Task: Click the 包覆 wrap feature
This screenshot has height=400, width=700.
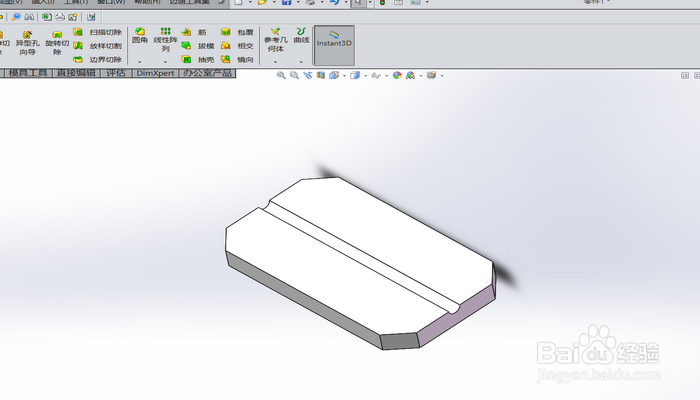Action: point(237,32)
